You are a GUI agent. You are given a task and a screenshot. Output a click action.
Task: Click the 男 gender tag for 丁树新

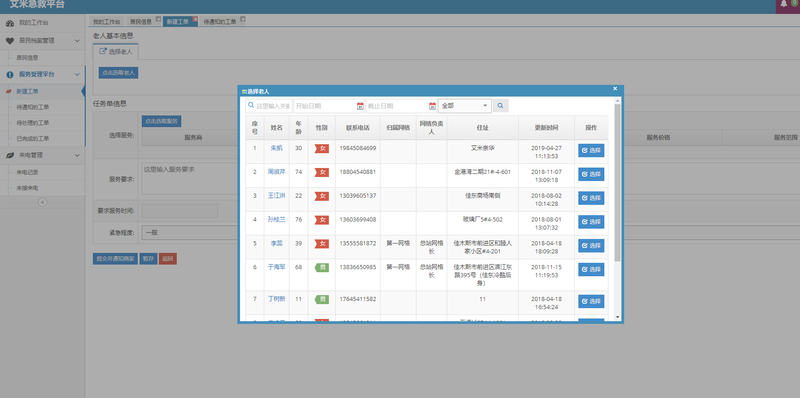[x=321, y=299]
